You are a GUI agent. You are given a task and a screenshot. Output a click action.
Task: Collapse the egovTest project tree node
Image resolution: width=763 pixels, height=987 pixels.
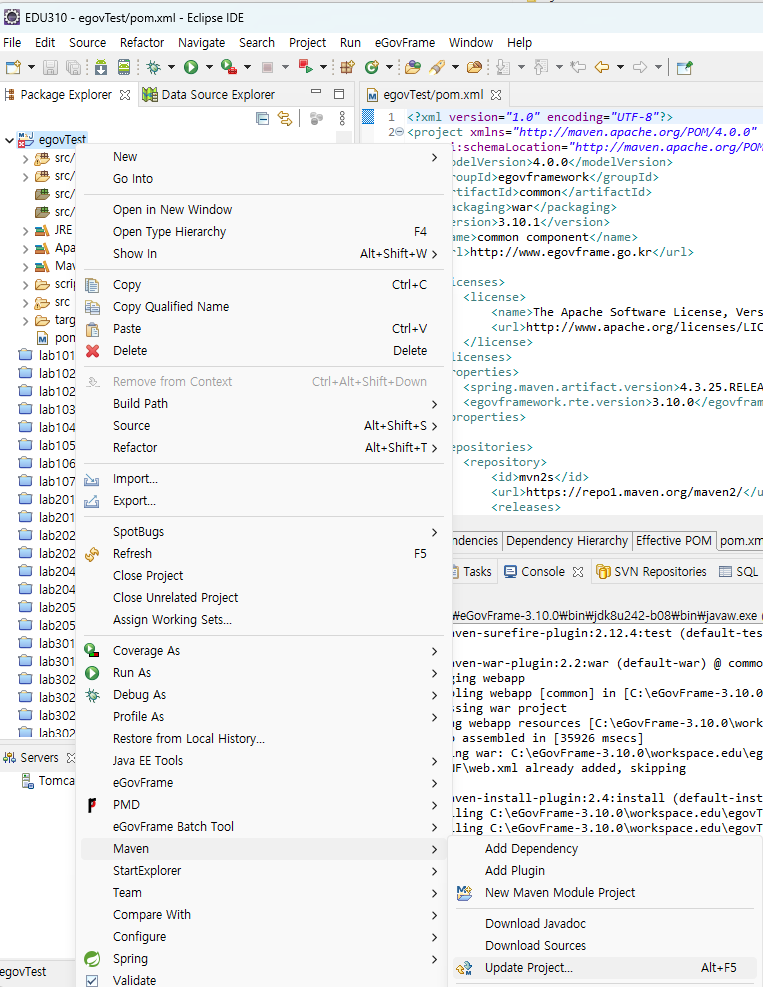click(x=9, y=140)
